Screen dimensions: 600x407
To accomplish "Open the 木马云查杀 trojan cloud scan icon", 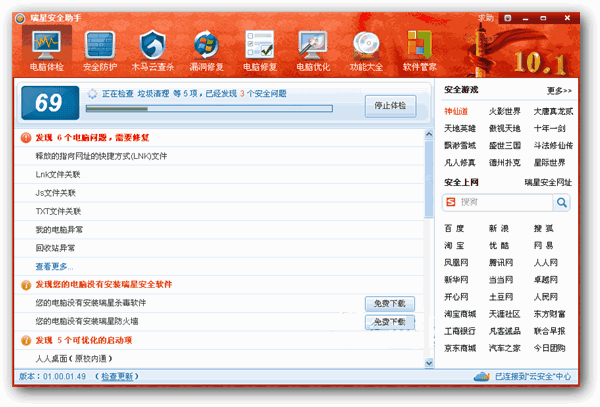I will pos(153,50).
